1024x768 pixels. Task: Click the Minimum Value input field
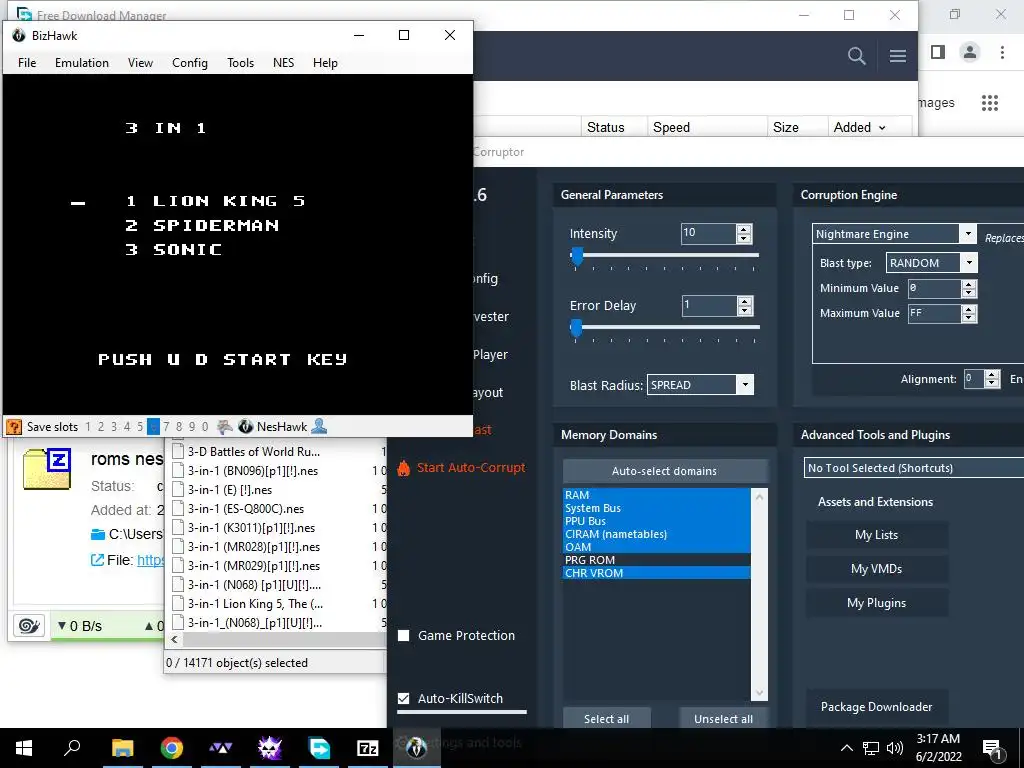click(934, 288)
